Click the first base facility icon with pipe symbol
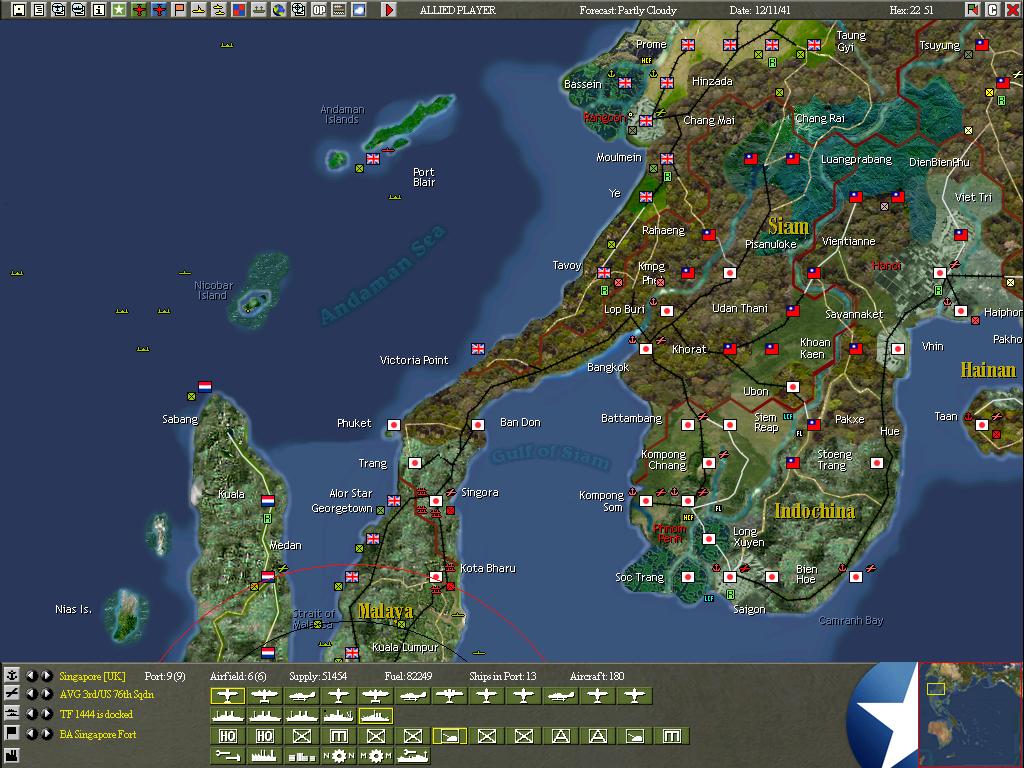The height and width of the screenshot is (768, 1024). point(227,756)
